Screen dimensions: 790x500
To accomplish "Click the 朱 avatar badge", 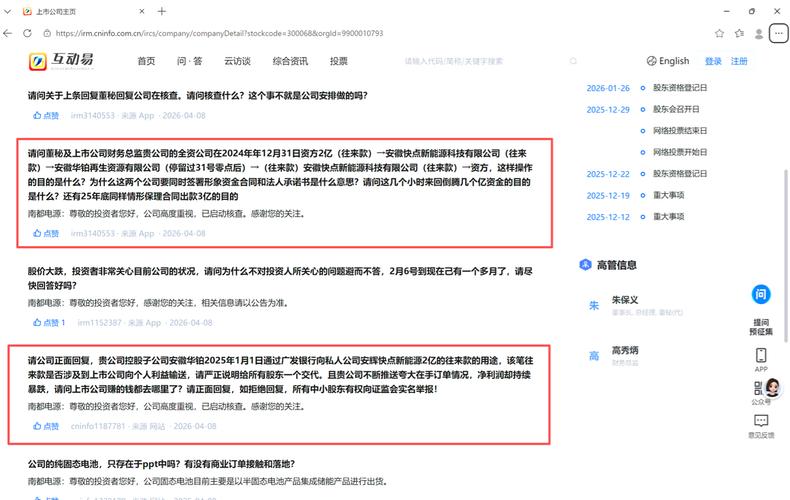I will (x=594, y=305).
